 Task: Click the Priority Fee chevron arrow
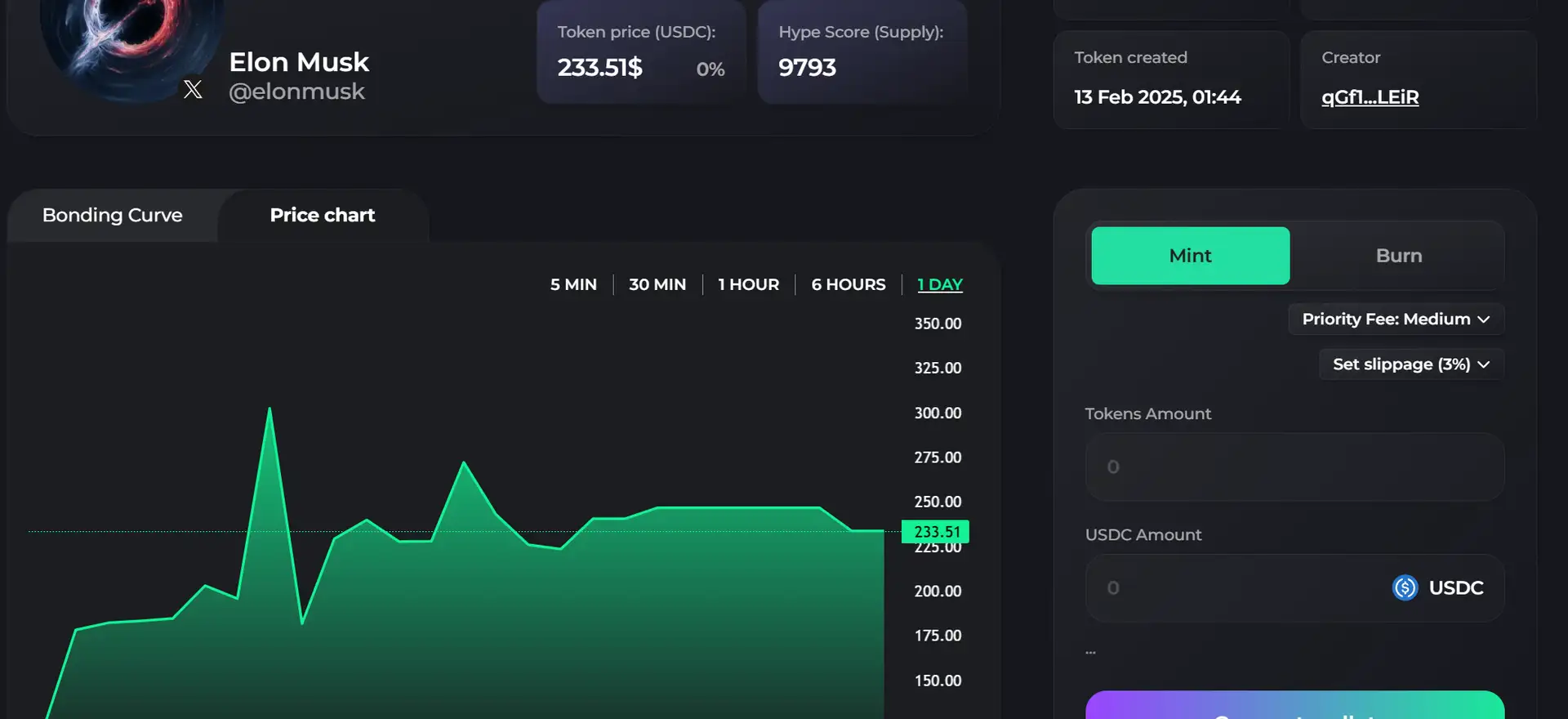[x=1484, y=319]
